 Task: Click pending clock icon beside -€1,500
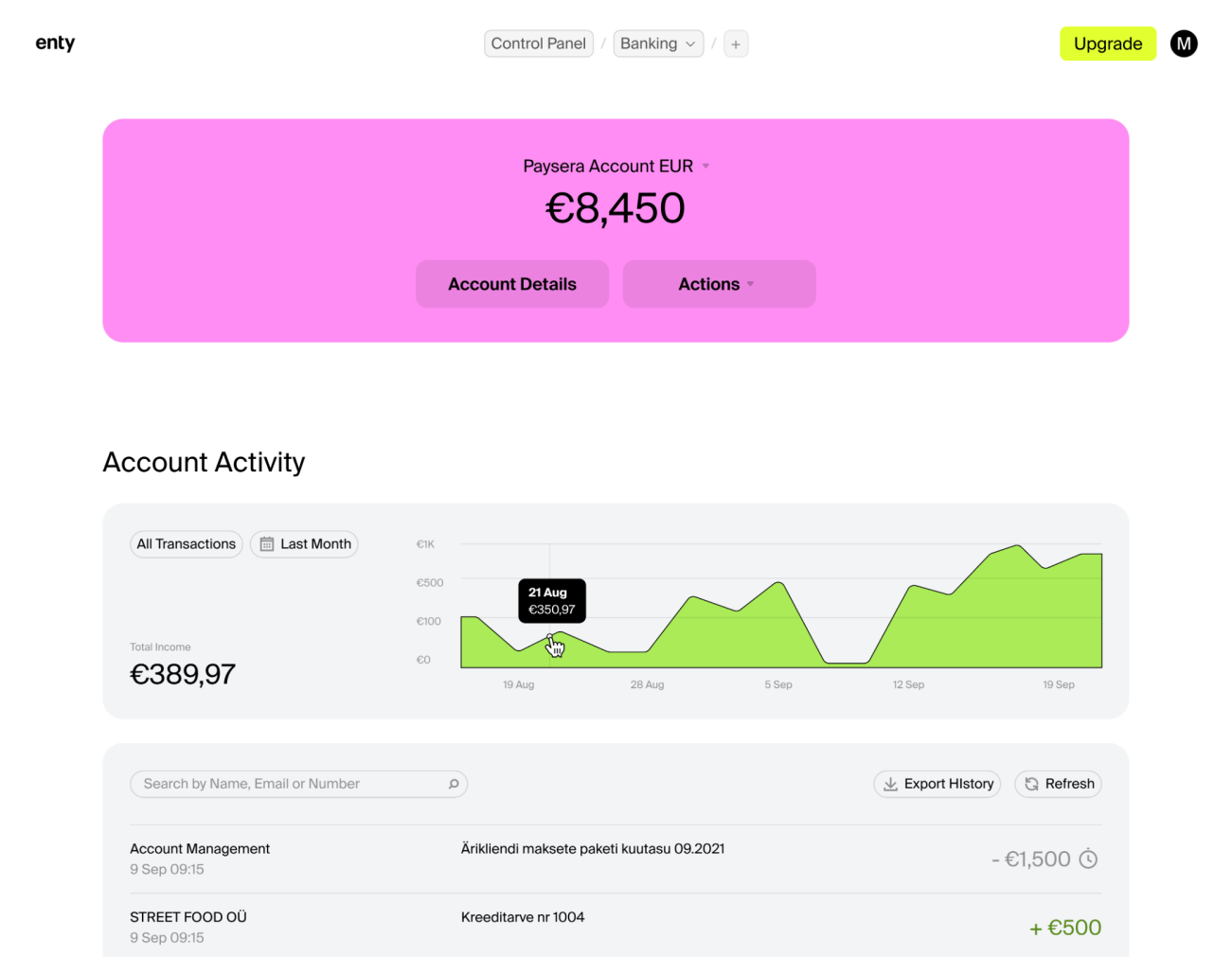coord(1089,860)
